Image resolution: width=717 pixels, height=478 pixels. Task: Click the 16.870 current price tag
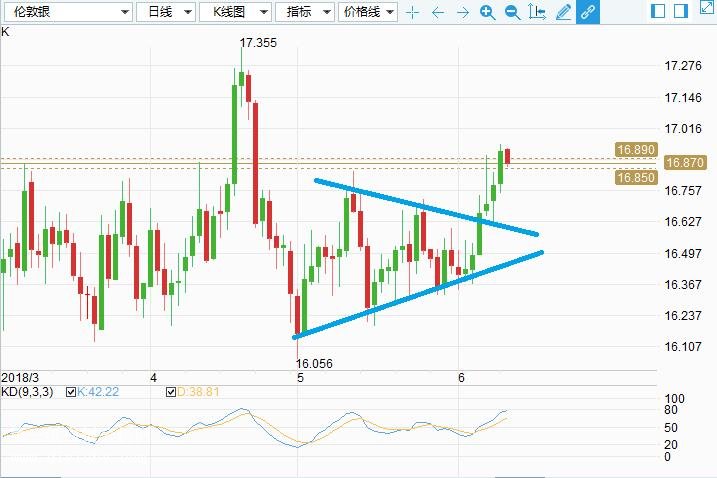685,162
